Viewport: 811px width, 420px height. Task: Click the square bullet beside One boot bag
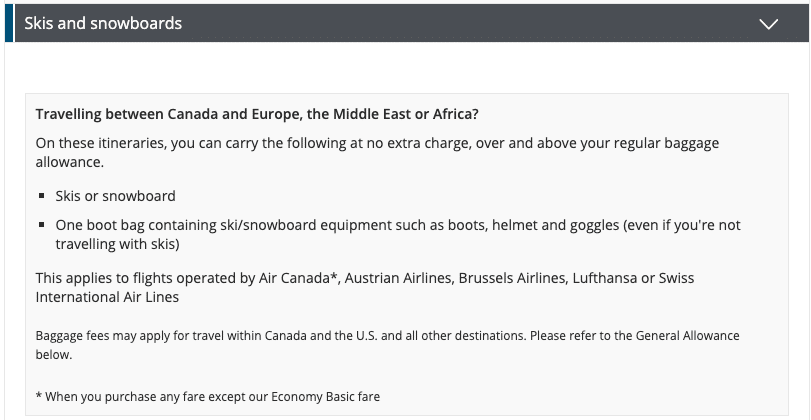pos(43,227)
